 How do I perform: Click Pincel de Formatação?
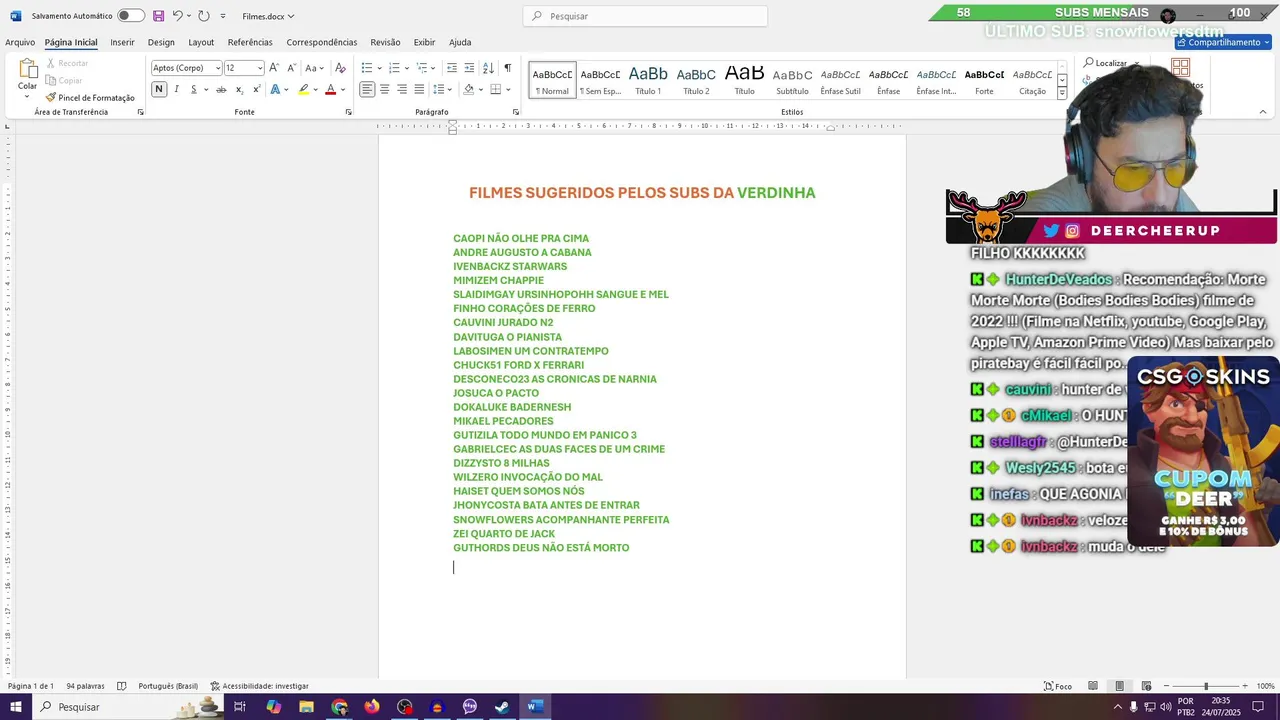tap(89, 98)
